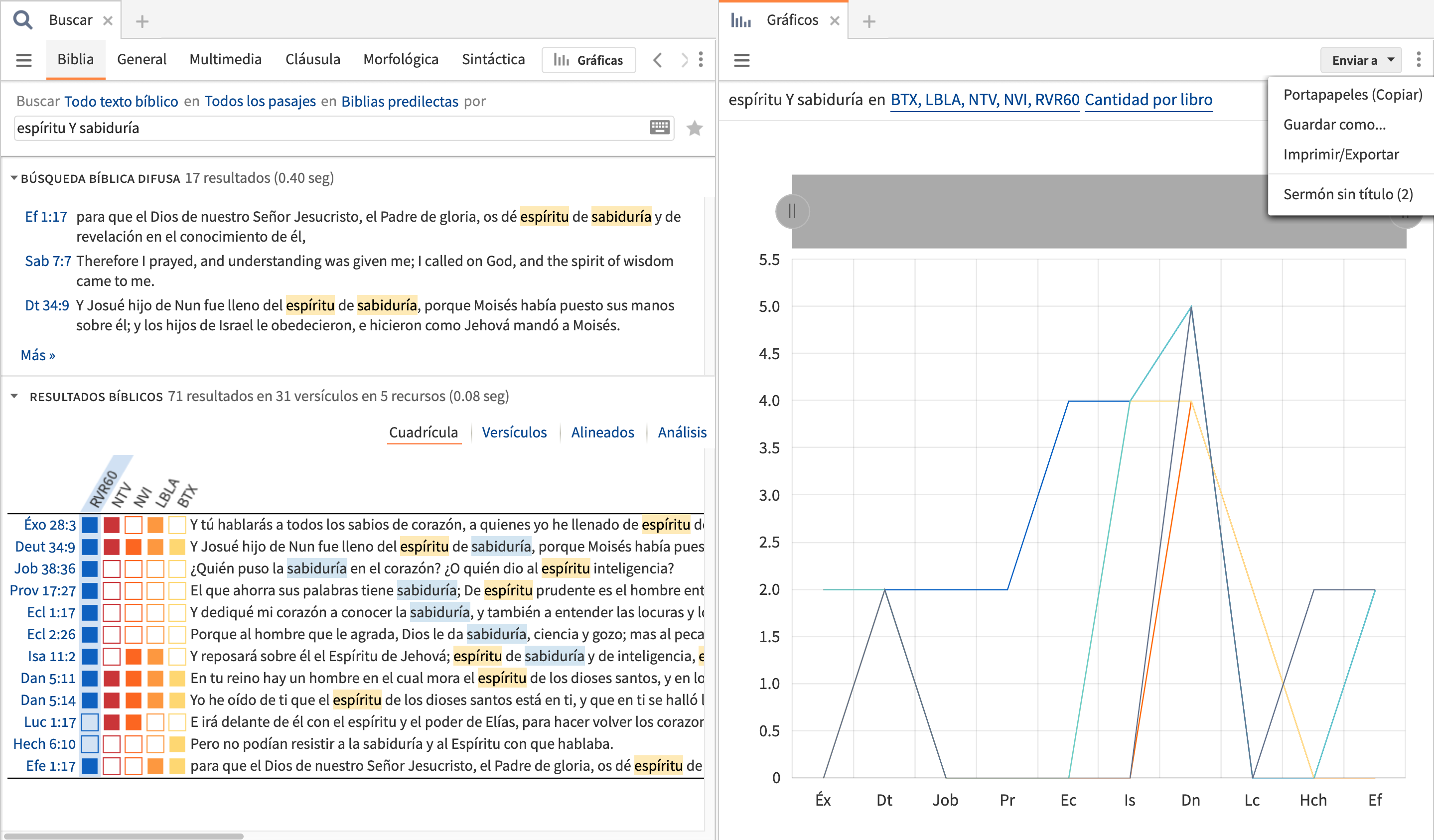Open the Sab 7:7 fuzzy result

(48, 261)
